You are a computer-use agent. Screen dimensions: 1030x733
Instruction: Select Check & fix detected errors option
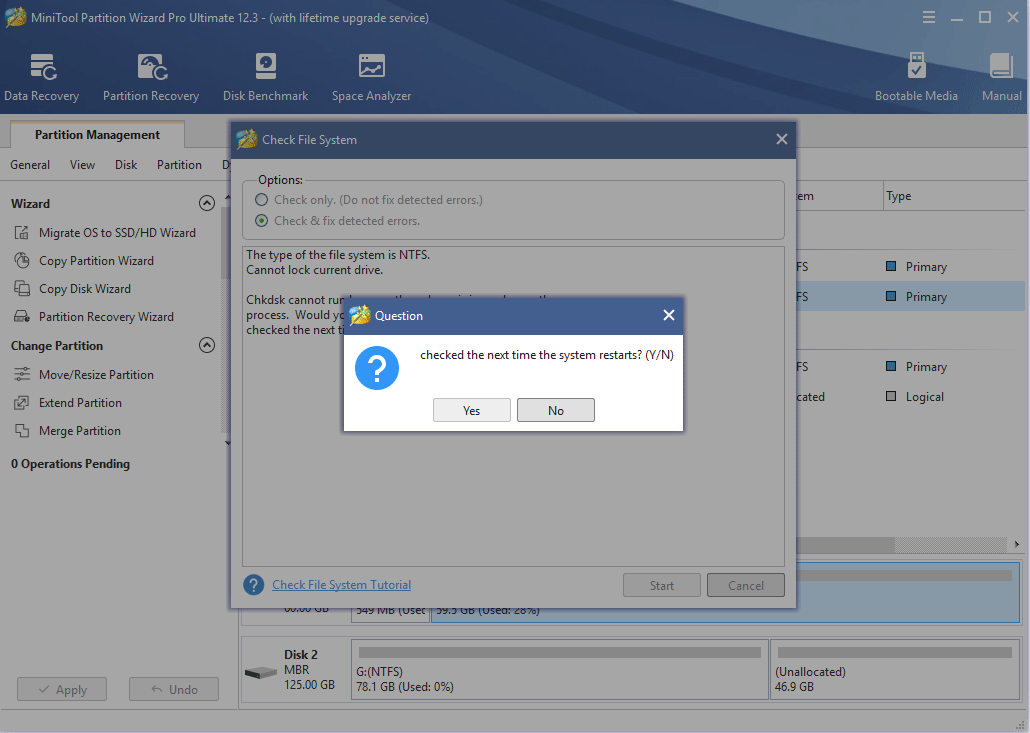point(261,221)
